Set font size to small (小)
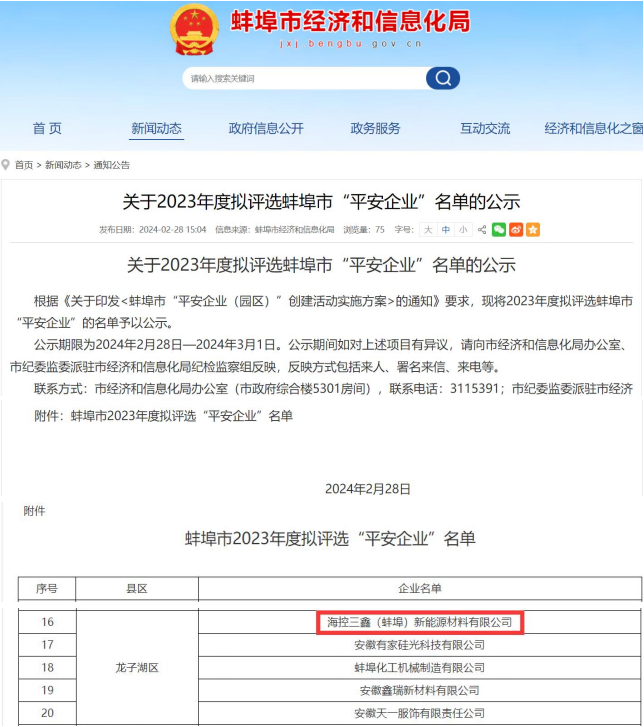The height and width of the screenshot is (727, 644). (462, 230)
